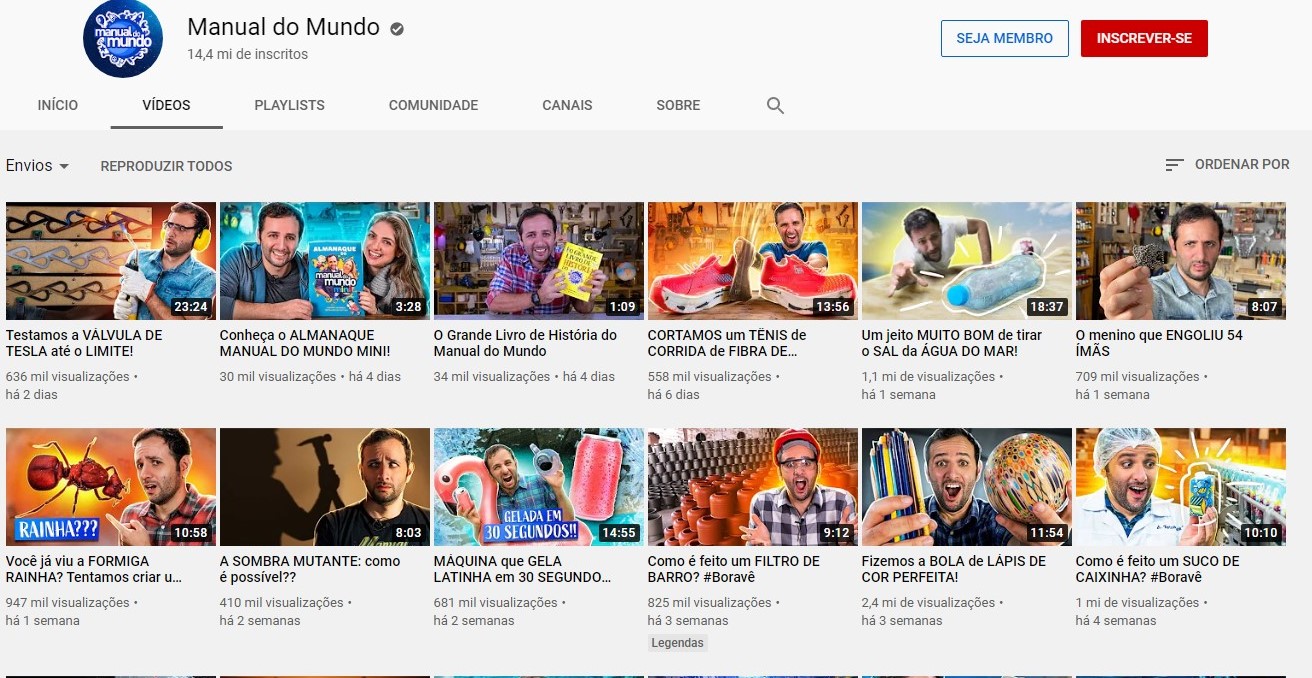Open the SUCO DE CAIXINHA video thumbnail
This screenshot has width=1312, height=678.
tap(1180, 487)
